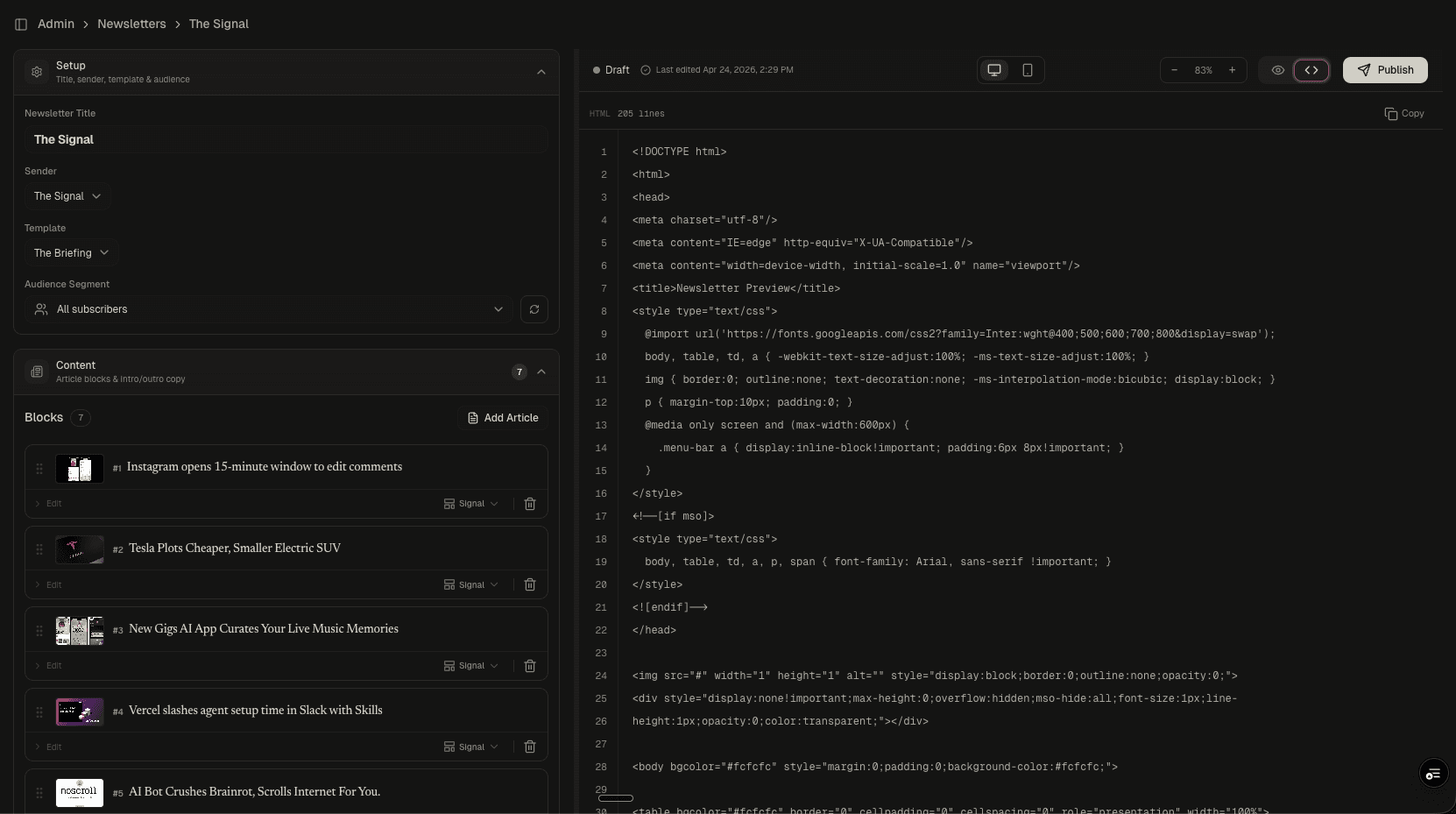The width and height of the screenshot is (1456, 814).
Task: Zoom in the preview
Action: [x=1233, y=70]
